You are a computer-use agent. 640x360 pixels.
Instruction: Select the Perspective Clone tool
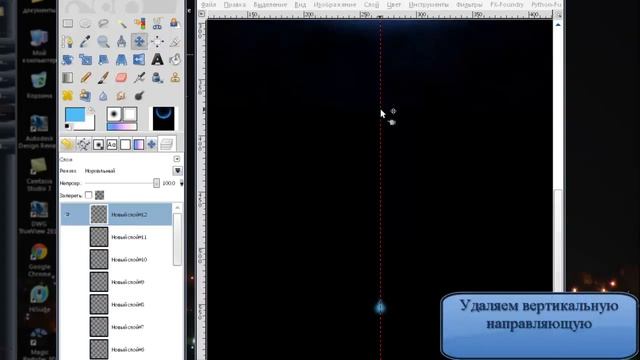[85, 96]
